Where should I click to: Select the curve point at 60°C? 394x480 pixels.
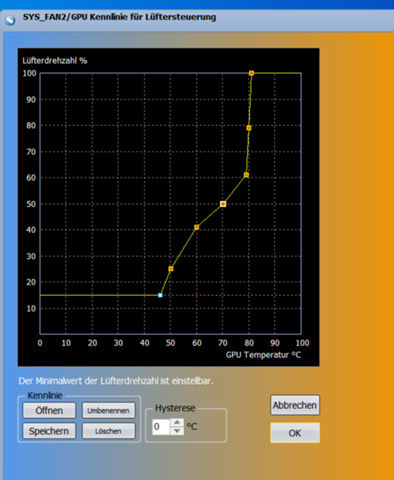point(197,227)
